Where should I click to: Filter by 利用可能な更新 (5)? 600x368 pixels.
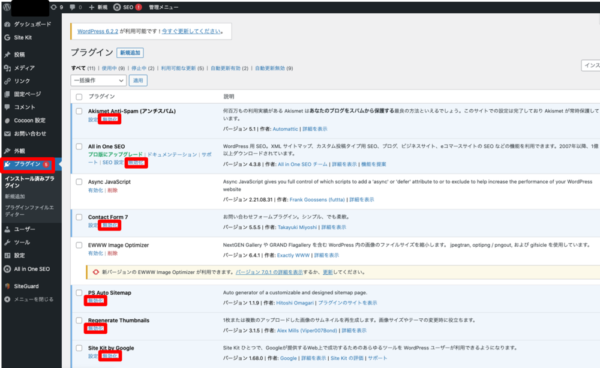pyautogui.click(x=182, y=68)
